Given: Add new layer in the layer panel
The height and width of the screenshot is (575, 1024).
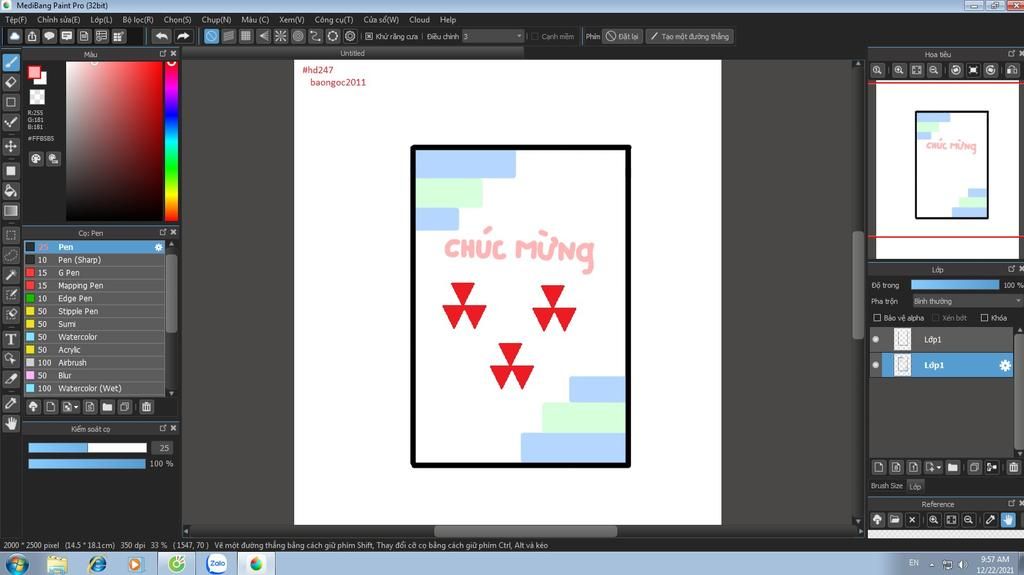Looking at the screenshot, I should (x=878, y=467).
